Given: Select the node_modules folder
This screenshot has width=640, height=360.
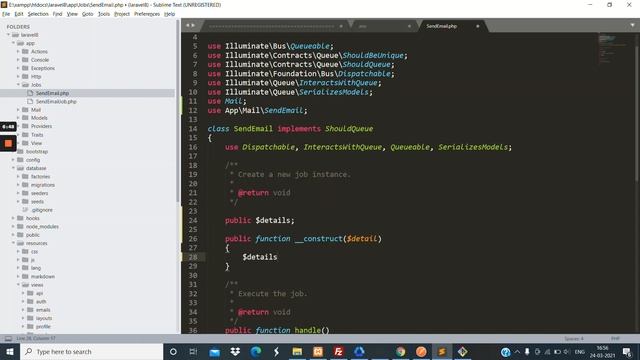Looking at the screenshot, I should tap(42, 227).
